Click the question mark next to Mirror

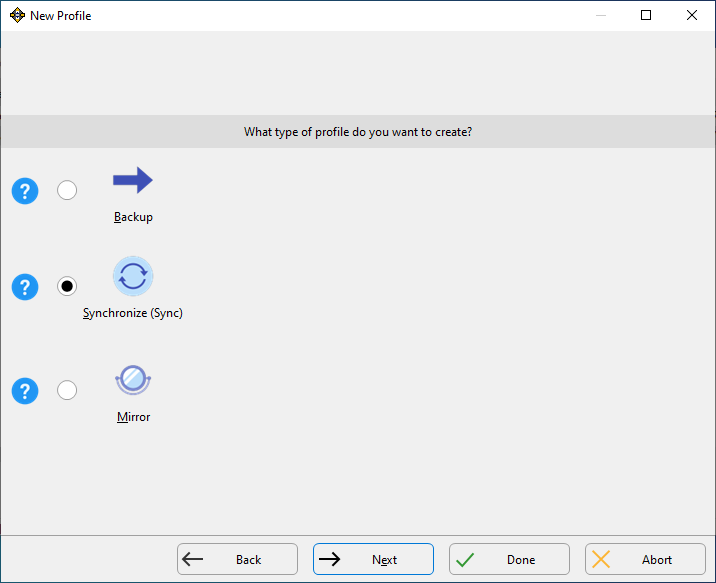[x=25, y=391]
